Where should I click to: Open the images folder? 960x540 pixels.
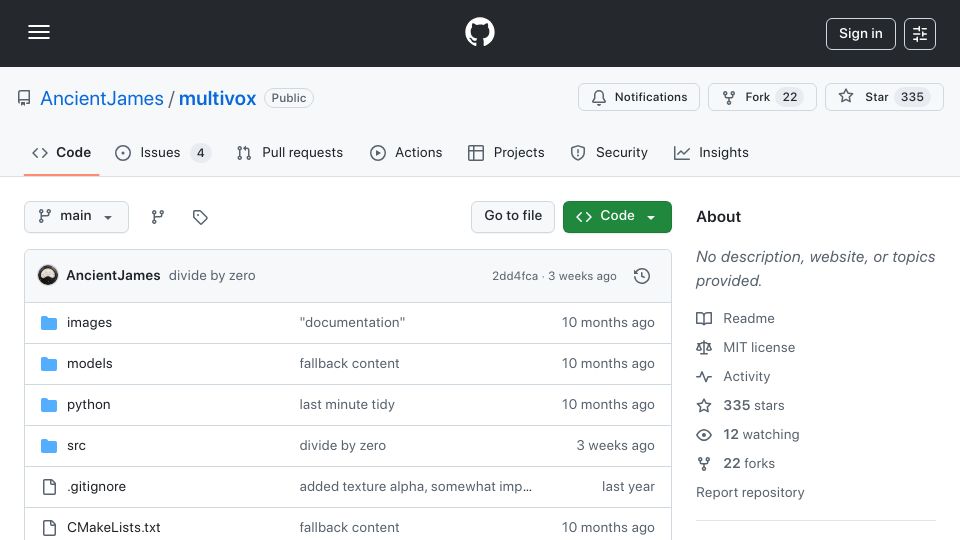[89, 323]
